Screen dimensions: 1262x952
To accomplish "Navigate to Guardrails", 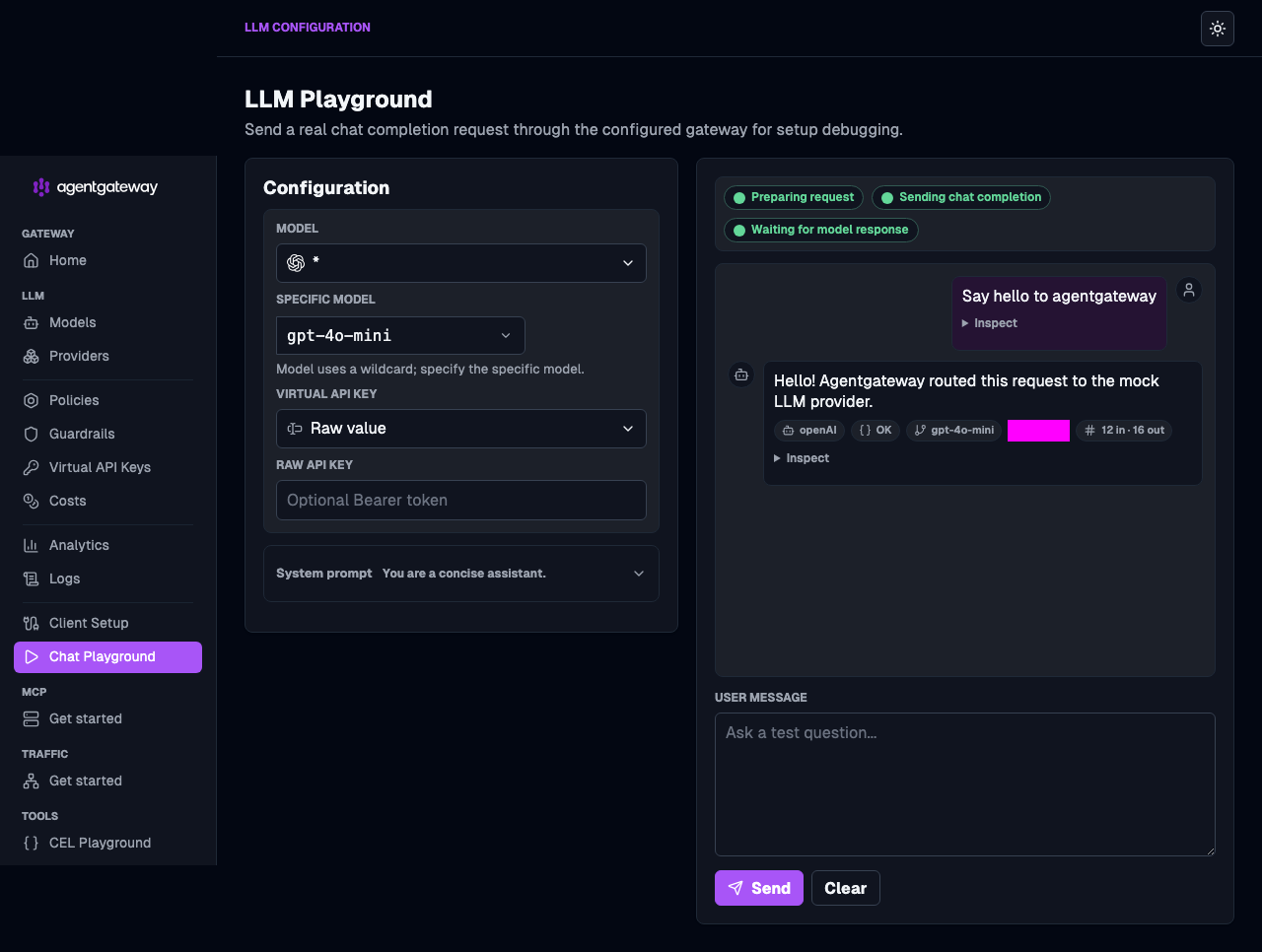I will (x=107, y=434).
